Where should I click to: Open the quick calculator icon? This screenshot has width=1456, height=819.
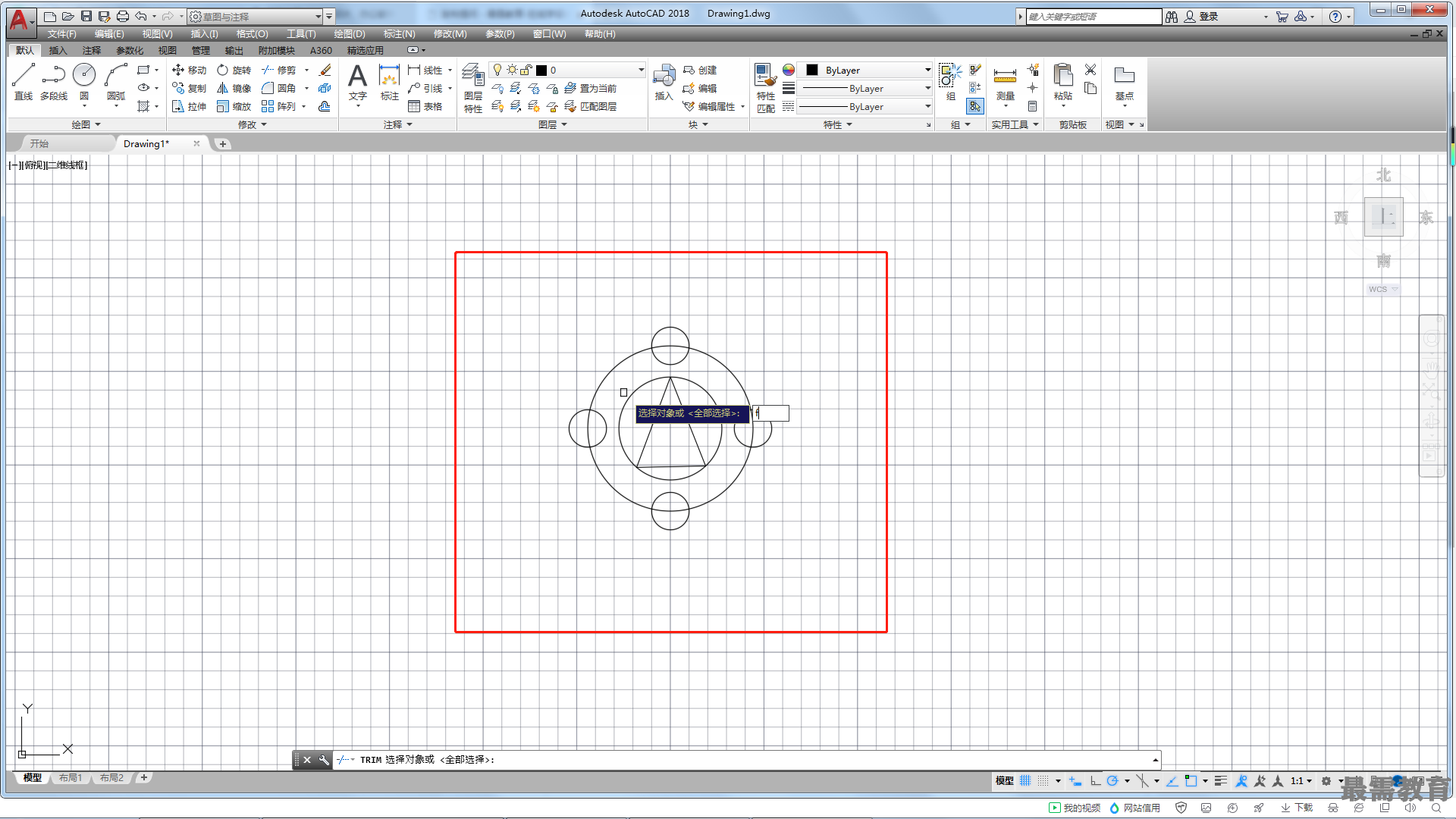(x=1033, y=106)
